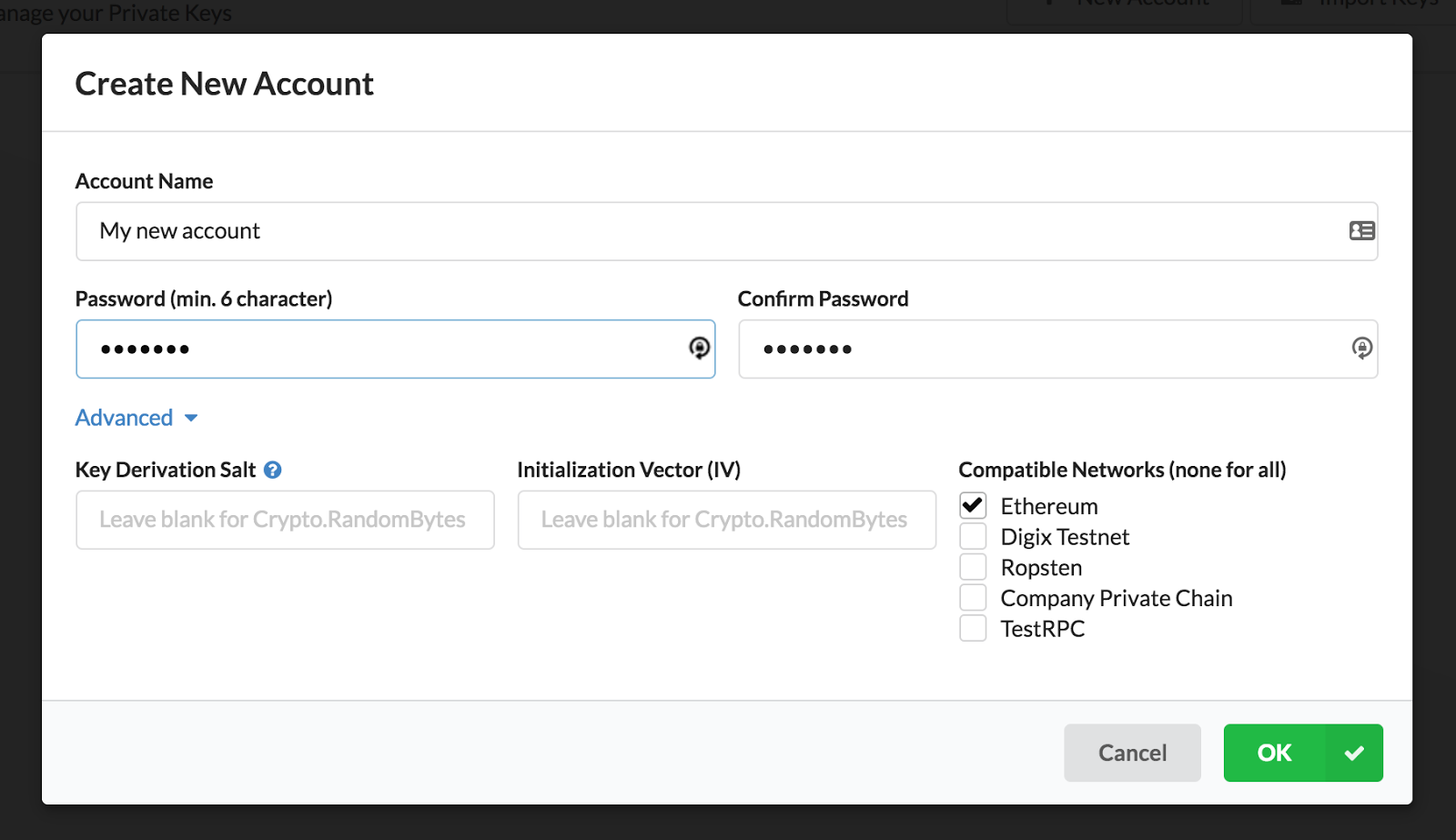Click the checkmark icon on the OK button
1456x840 pixels.
point(1354,753)
